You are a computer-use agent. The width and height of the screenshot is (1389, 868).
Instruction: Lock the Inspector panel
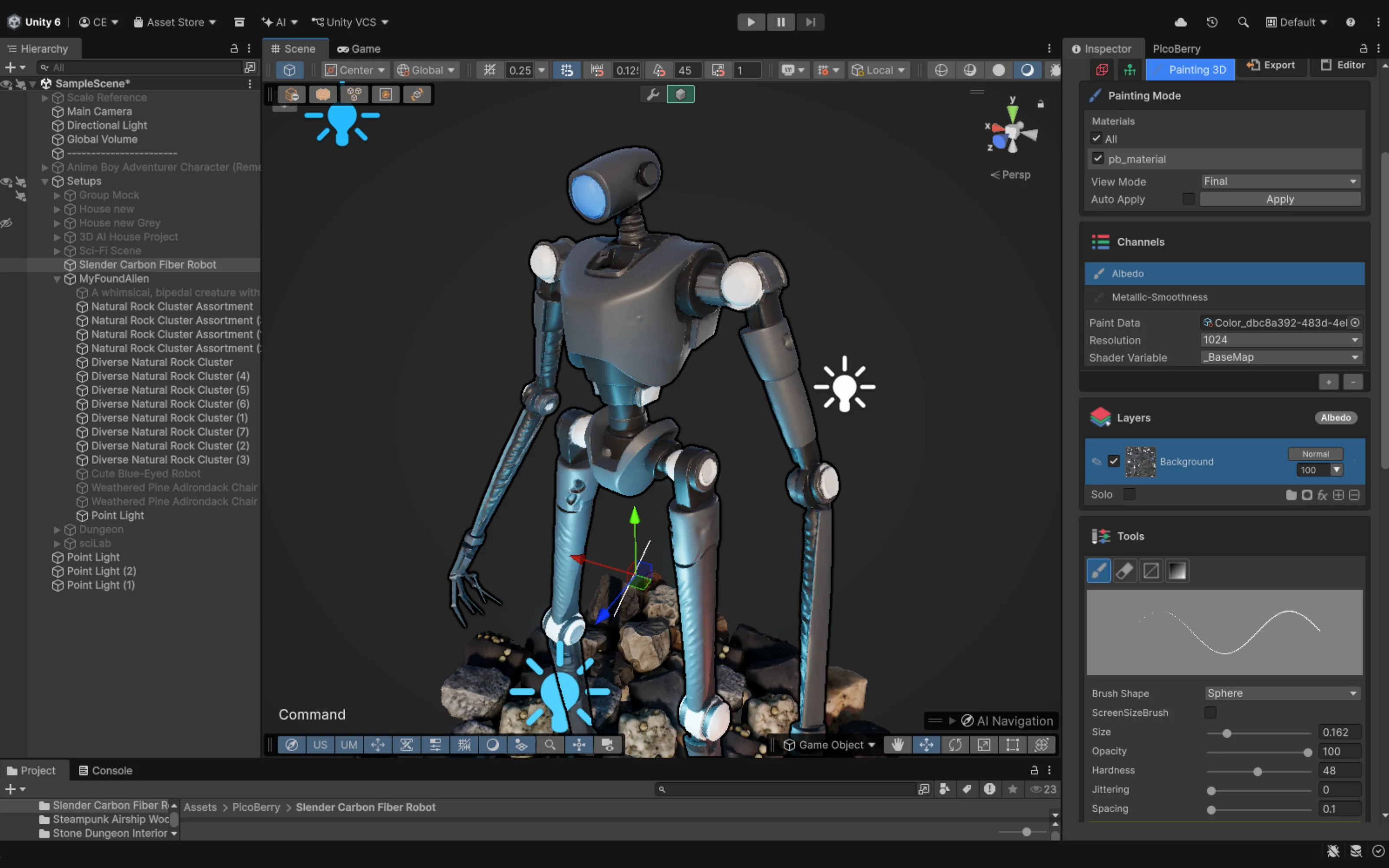1363,49
